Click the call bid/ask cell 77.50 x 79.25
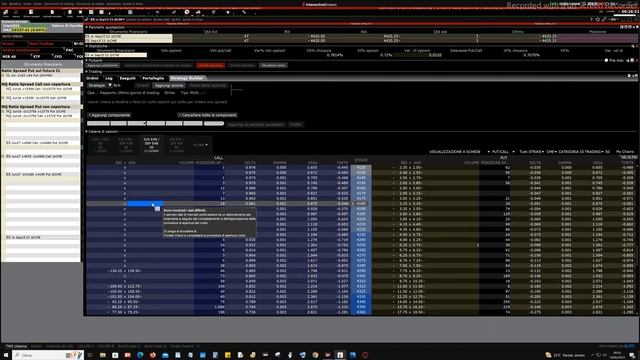Image resolution: width=640 pixels, height=360 pixels. 124,312
